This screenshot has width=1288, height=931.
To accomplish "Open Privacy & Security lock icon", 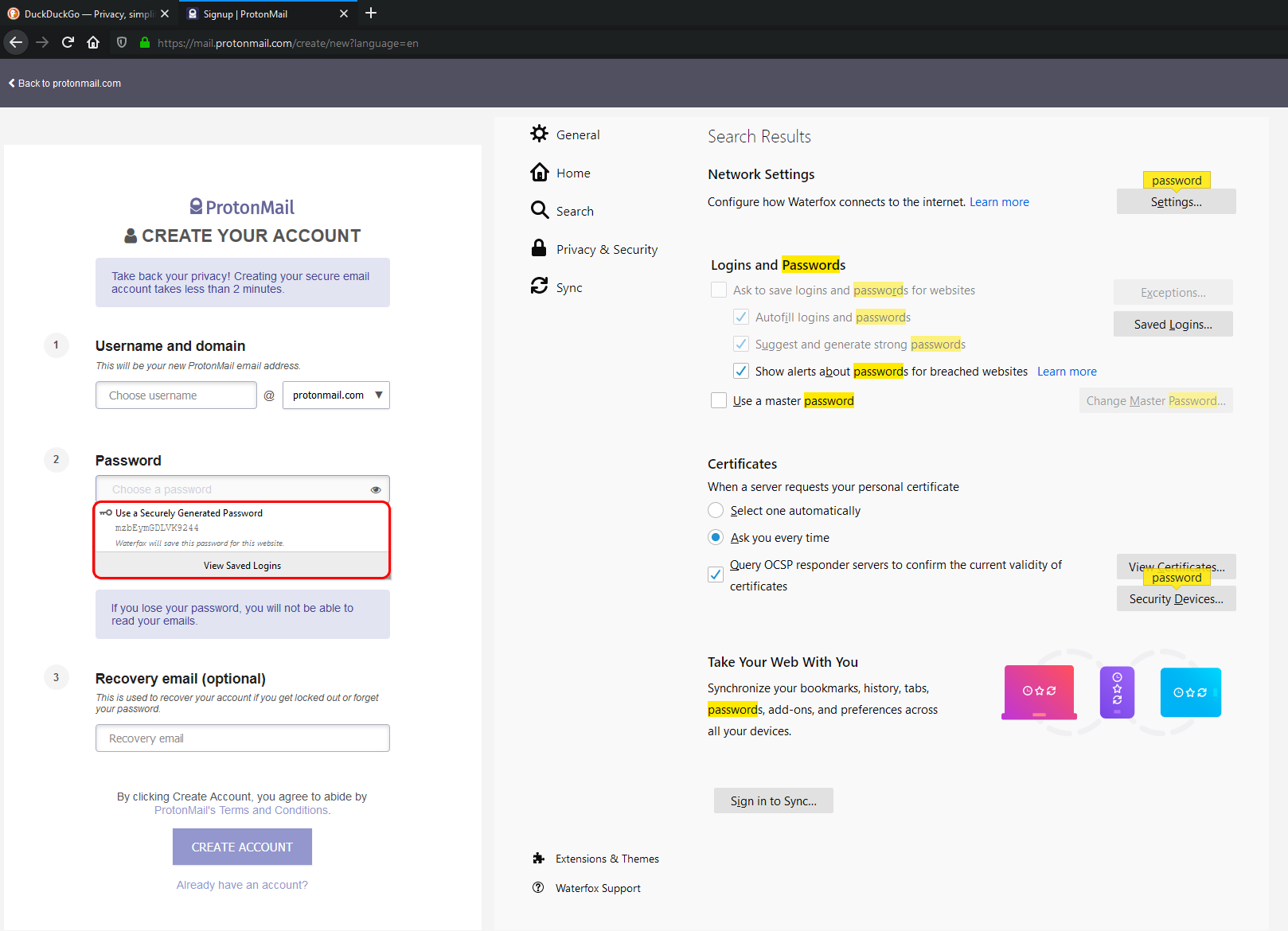I will 540,248.
